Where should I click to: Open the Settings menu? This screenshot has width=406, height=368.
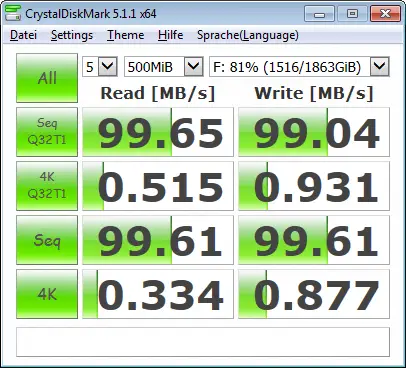click(x=72, y=35)
